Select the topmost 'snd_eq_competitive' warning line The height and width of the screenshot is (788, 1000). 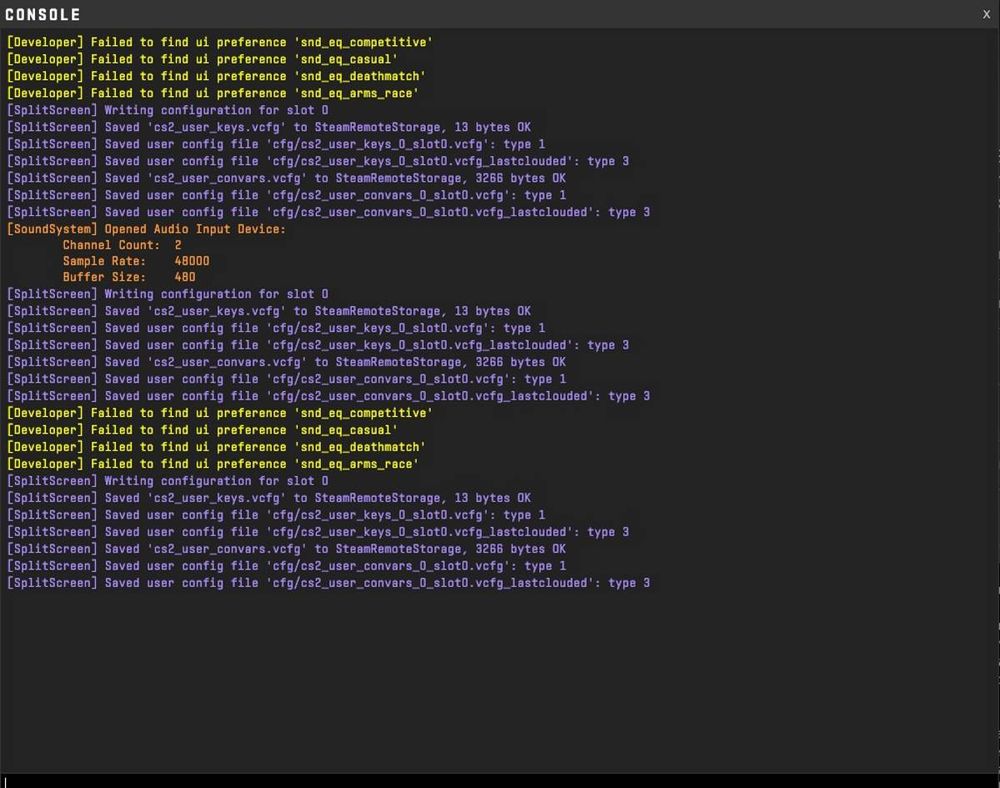click(219, 42)
